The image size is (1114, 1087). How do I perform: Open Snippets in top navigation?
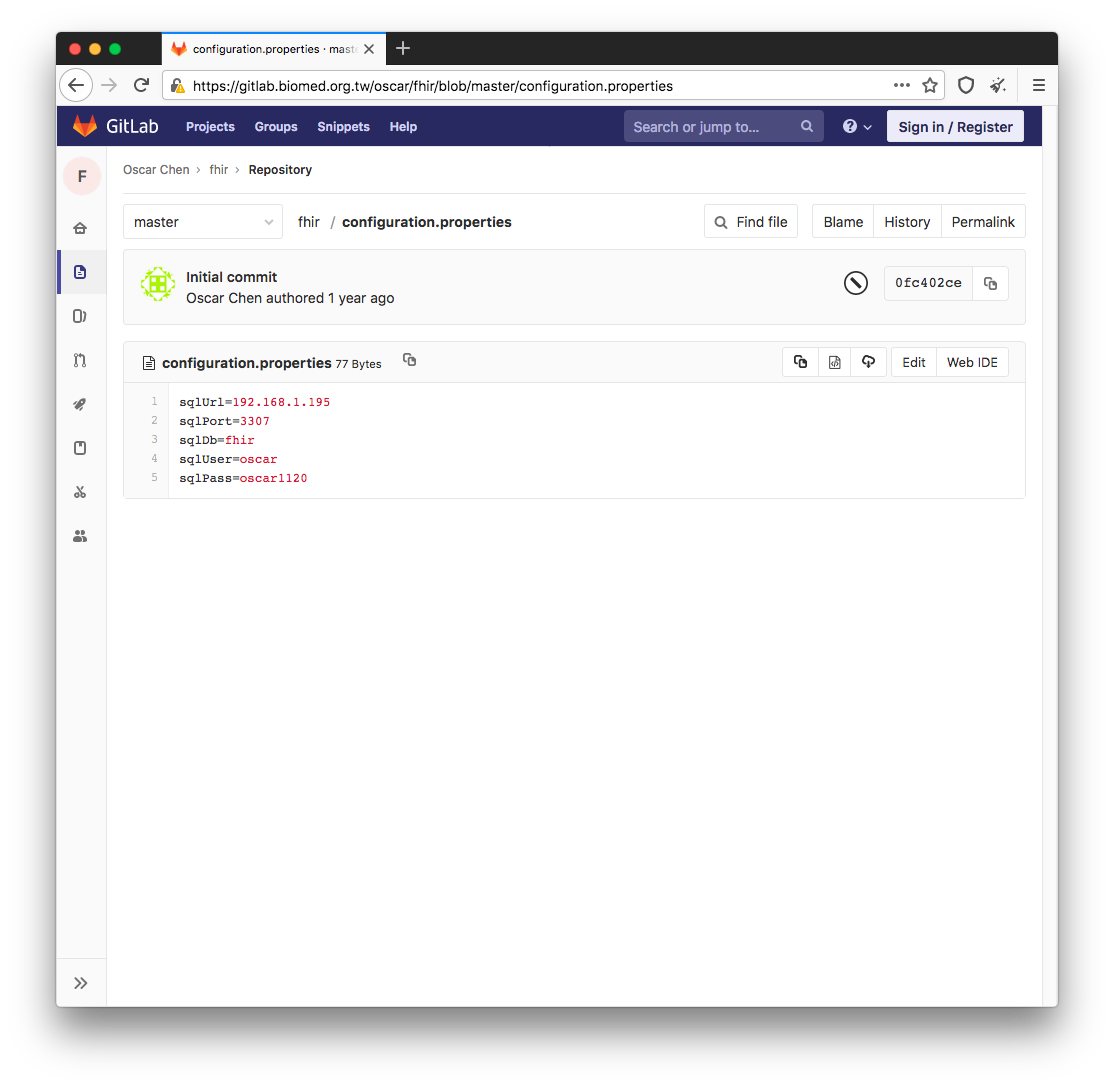point(343,126)
